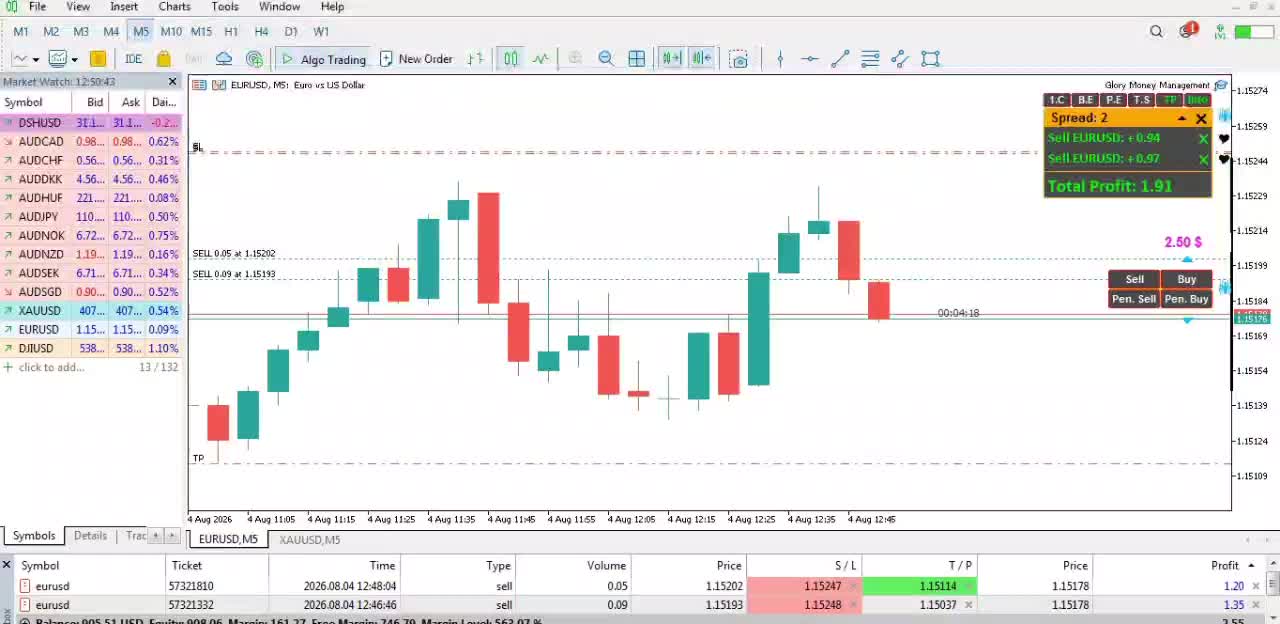Collapse the Spread panel with up arrow

(1182, 118)
